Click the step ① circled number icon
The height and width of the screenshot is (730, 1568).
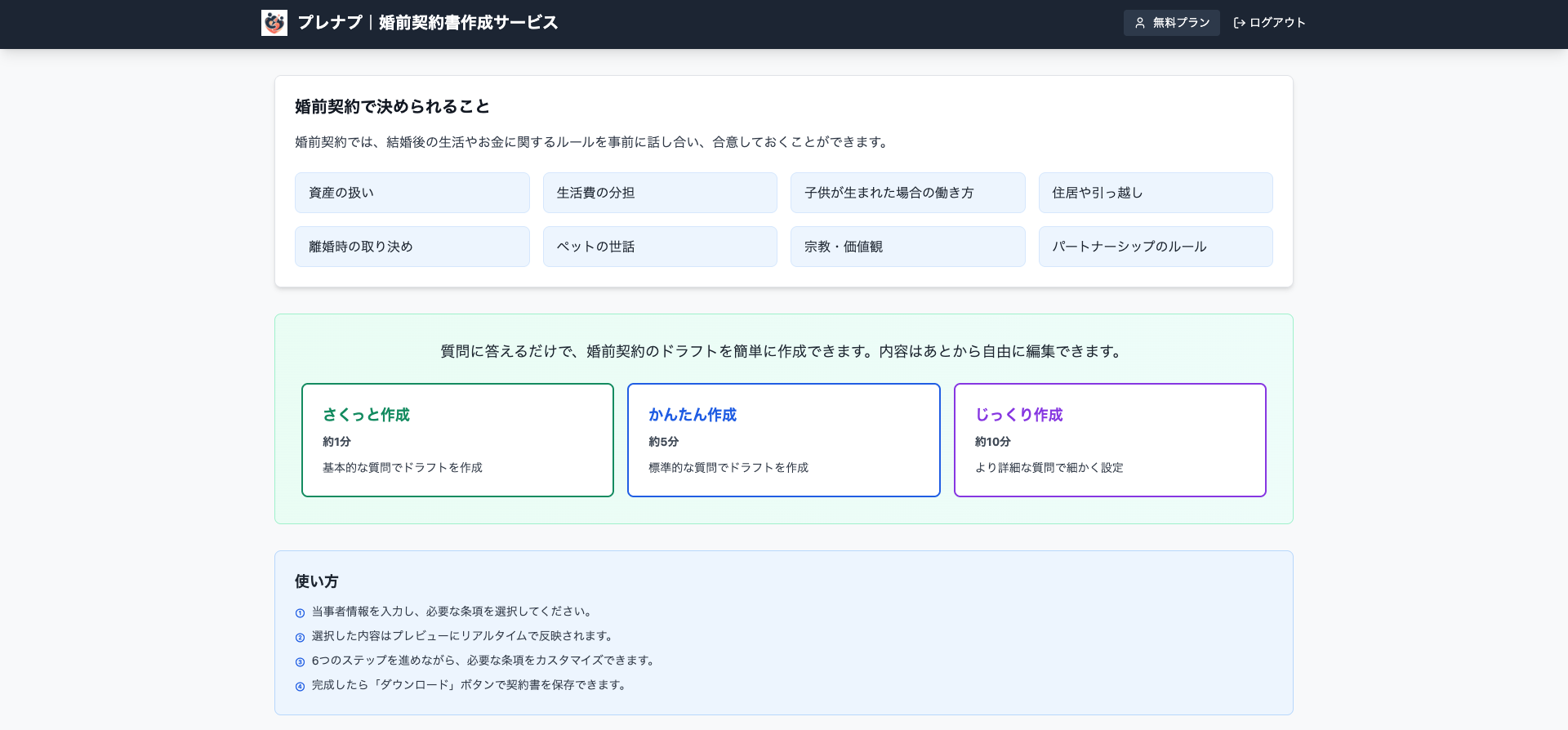[x=300, y=613]
